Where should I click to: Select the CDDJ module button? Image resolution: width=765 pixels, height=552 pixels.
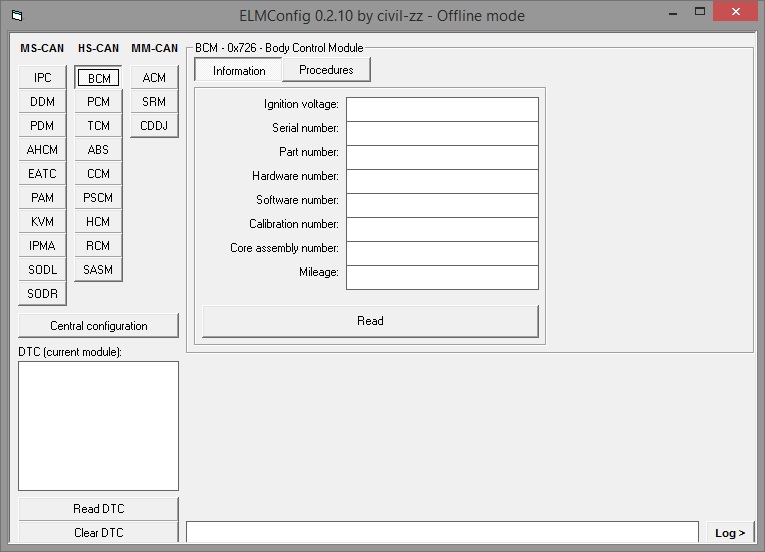pos(154,126)
